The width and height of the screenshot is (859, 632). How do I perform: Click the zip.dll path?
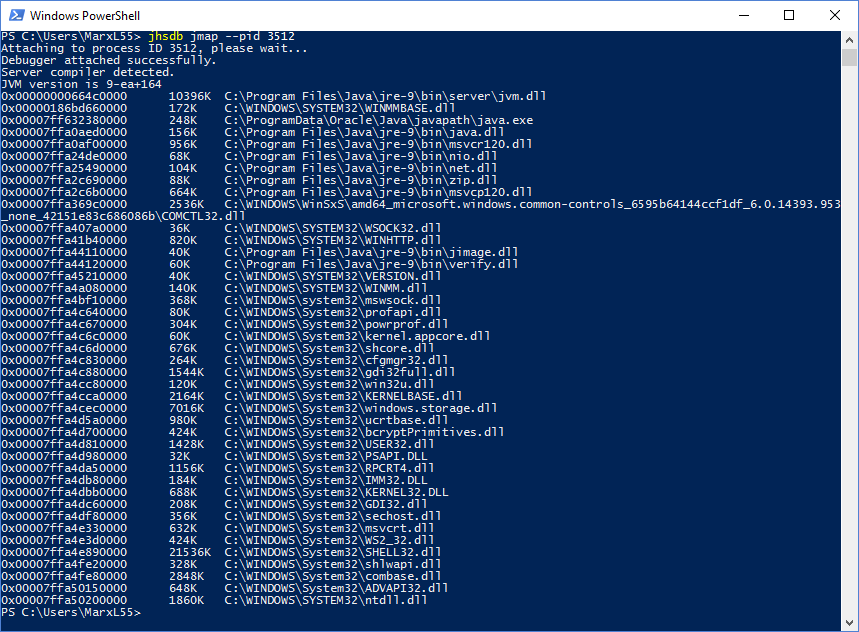click(x=360, y=181)
